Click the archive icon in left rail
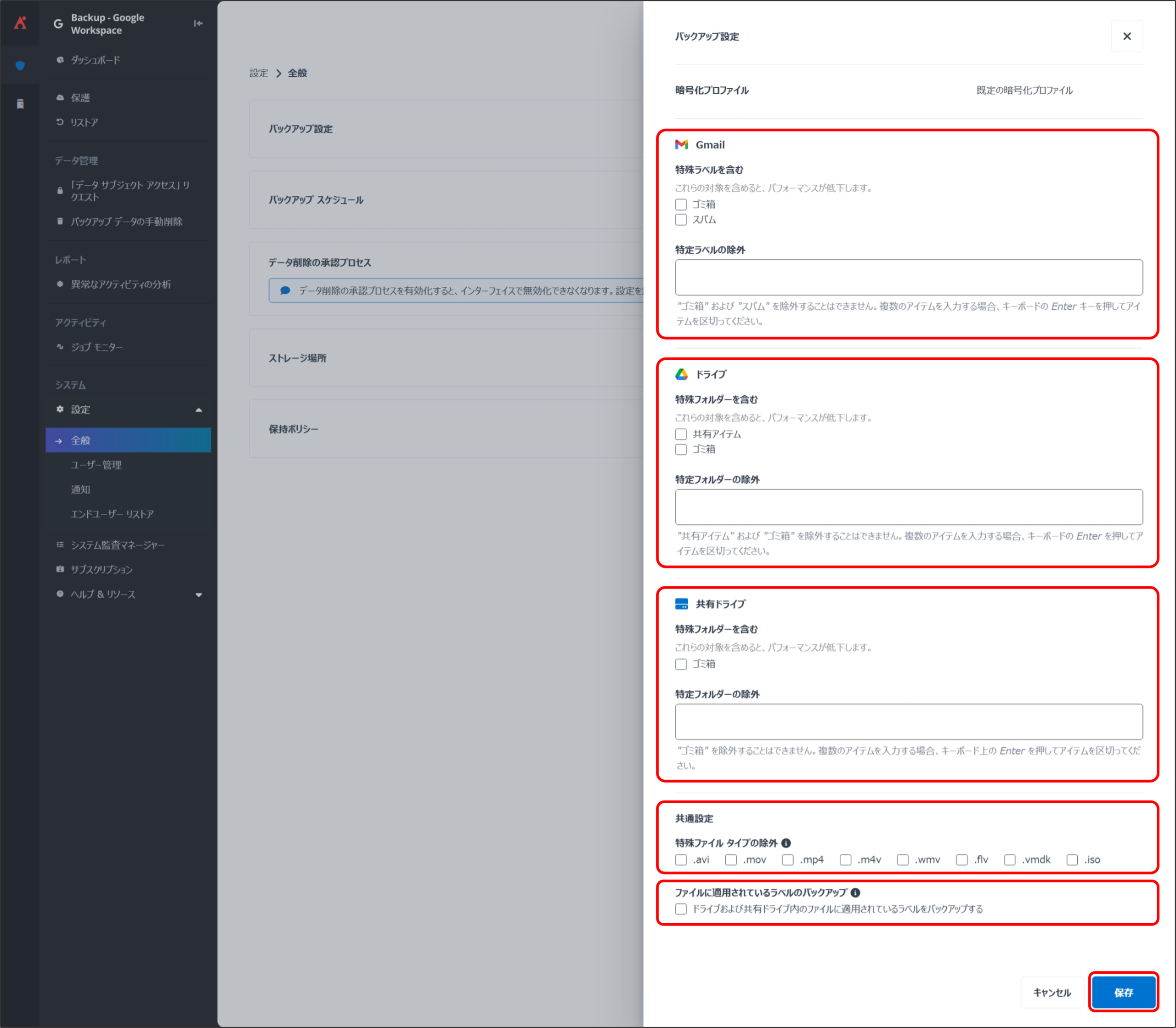Image resolution: width=1176 pixels, height=1028 pixels. click(20, 104)
